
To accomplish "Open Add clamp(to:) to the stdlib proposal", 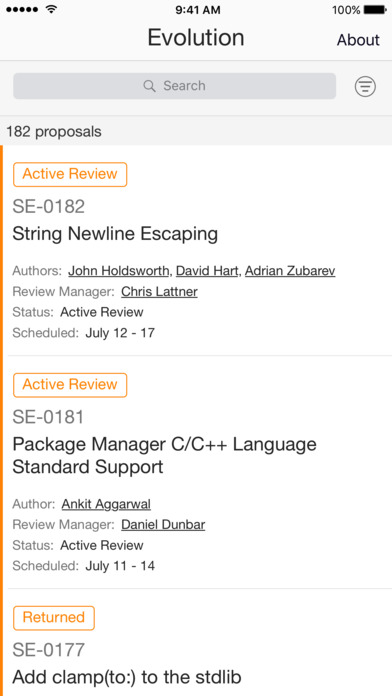I will click(127, 677).
